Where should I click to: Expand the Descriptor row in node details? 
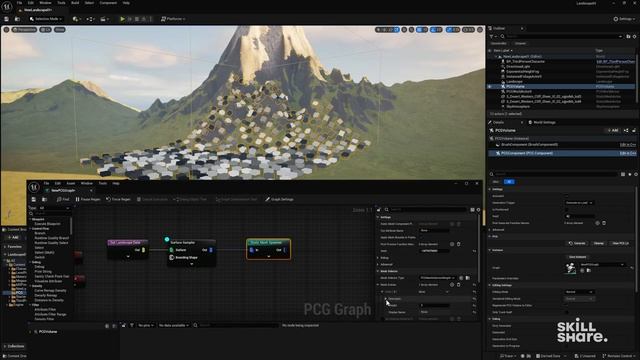click(385, 299)
